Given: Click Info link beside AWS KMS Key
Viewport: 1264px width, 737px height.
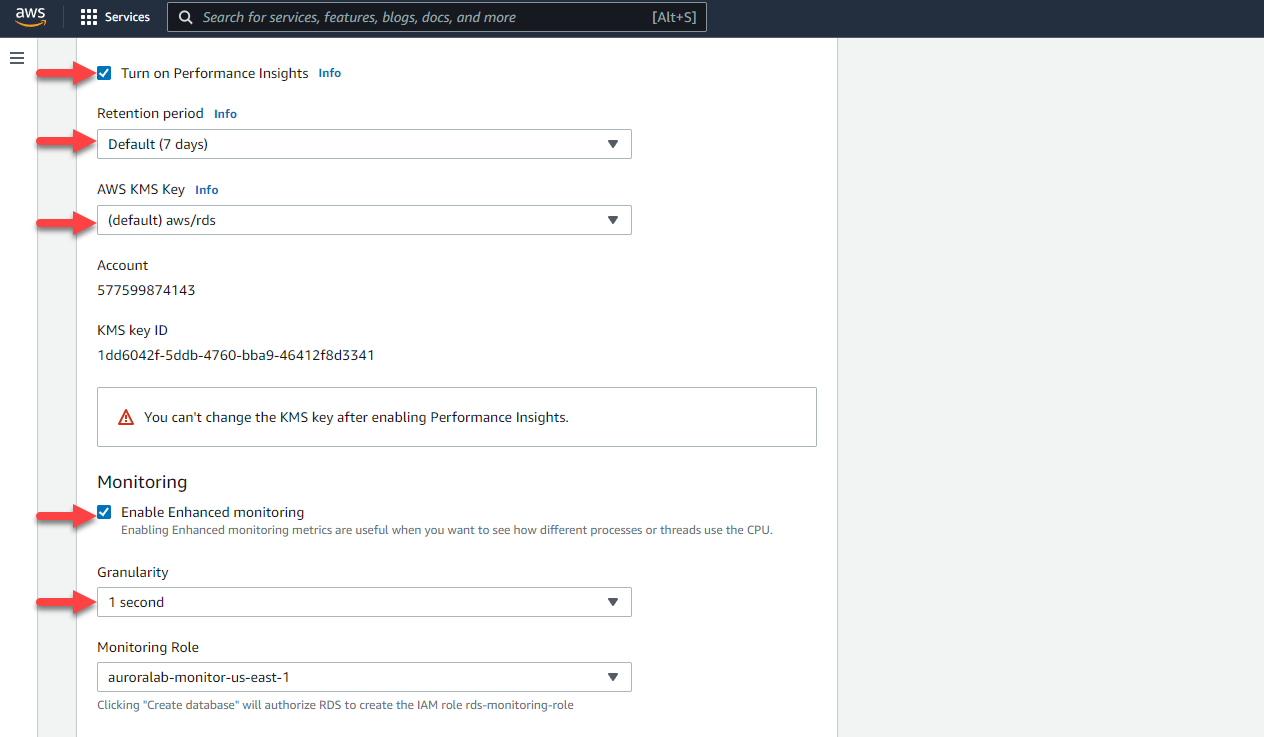Looking at the screenshot, I should pos(206,190).
